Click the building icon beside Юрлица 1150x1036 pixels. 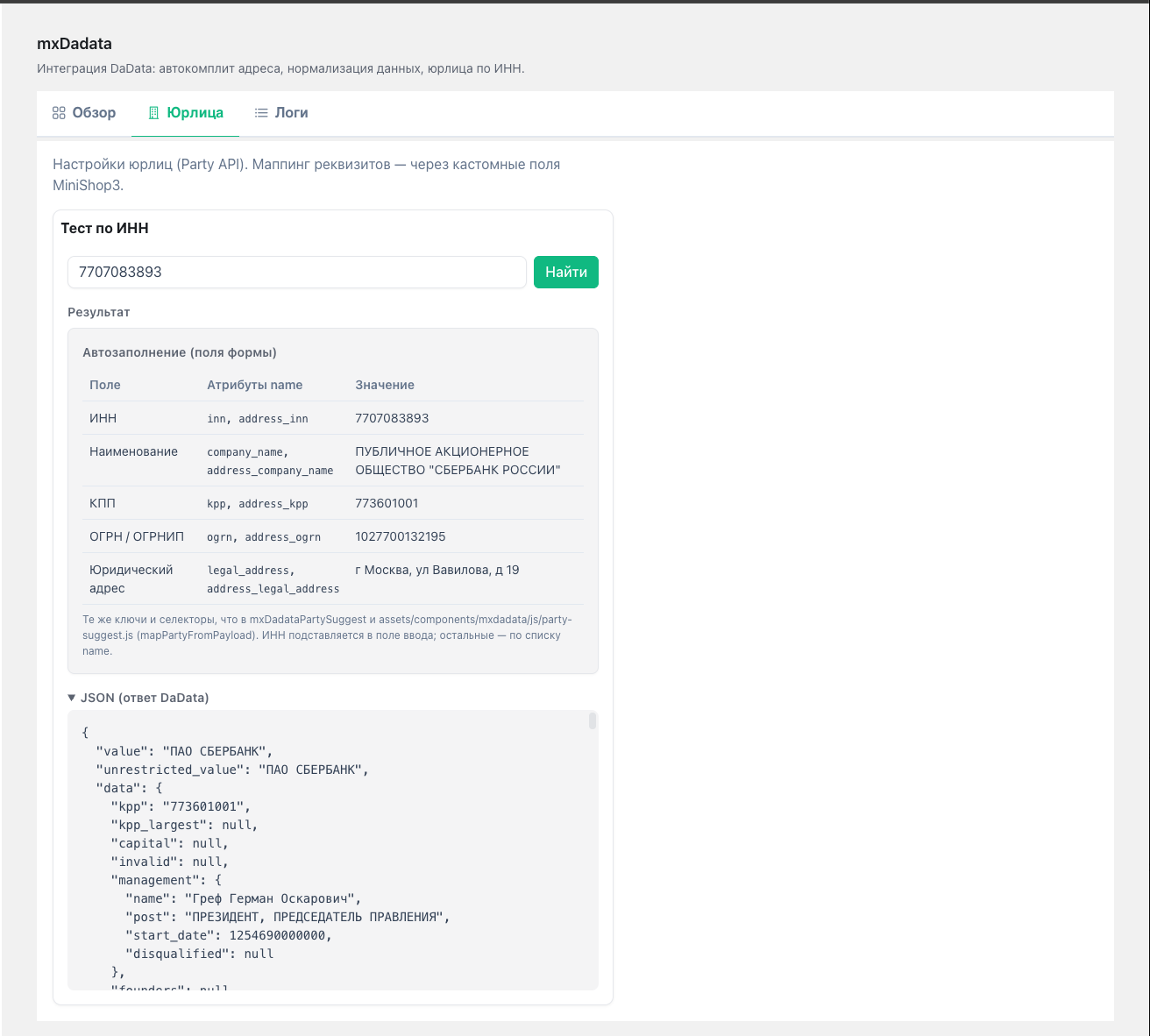tap(153, 113)
